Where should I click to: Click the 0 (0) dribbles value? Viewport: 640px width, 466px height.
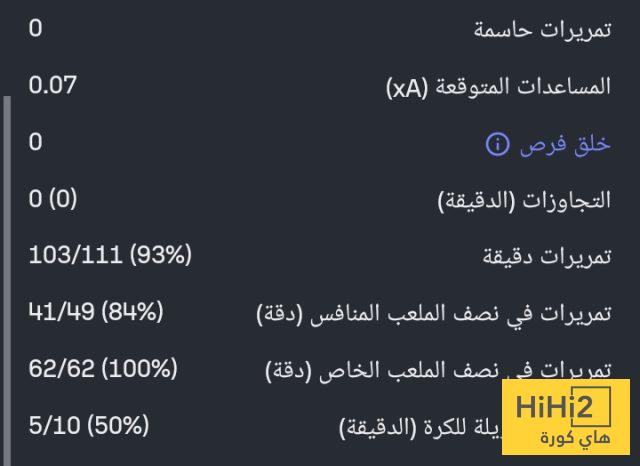(x=53, y=199)
